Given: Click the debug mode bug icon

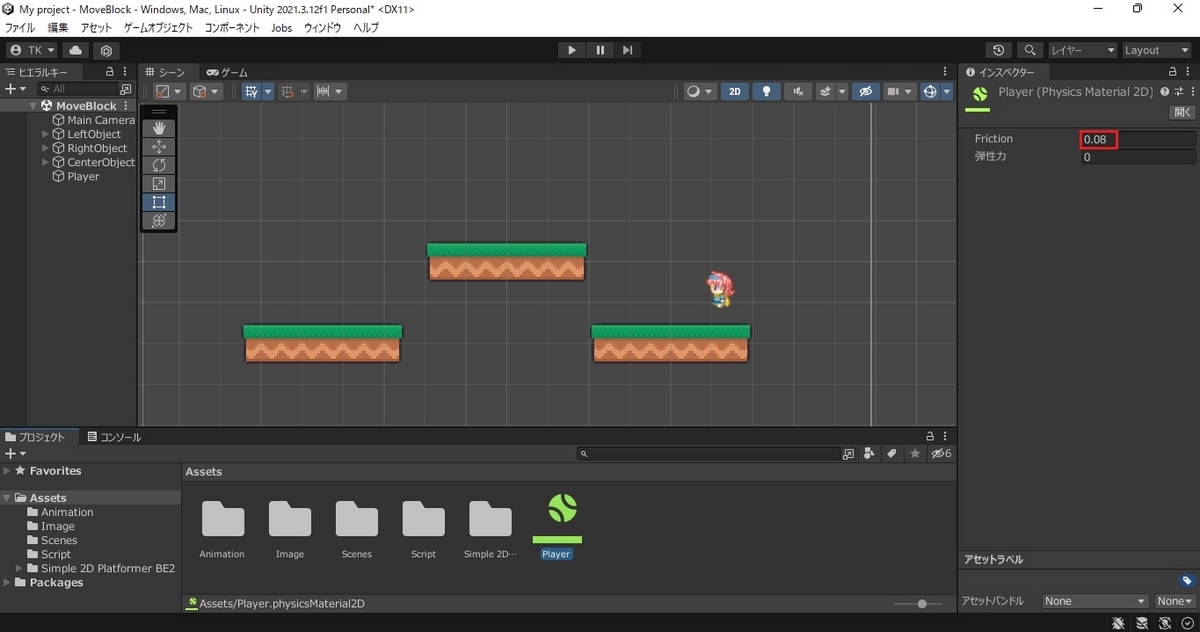Looking at the screenshot, I should coord(1119,622).
